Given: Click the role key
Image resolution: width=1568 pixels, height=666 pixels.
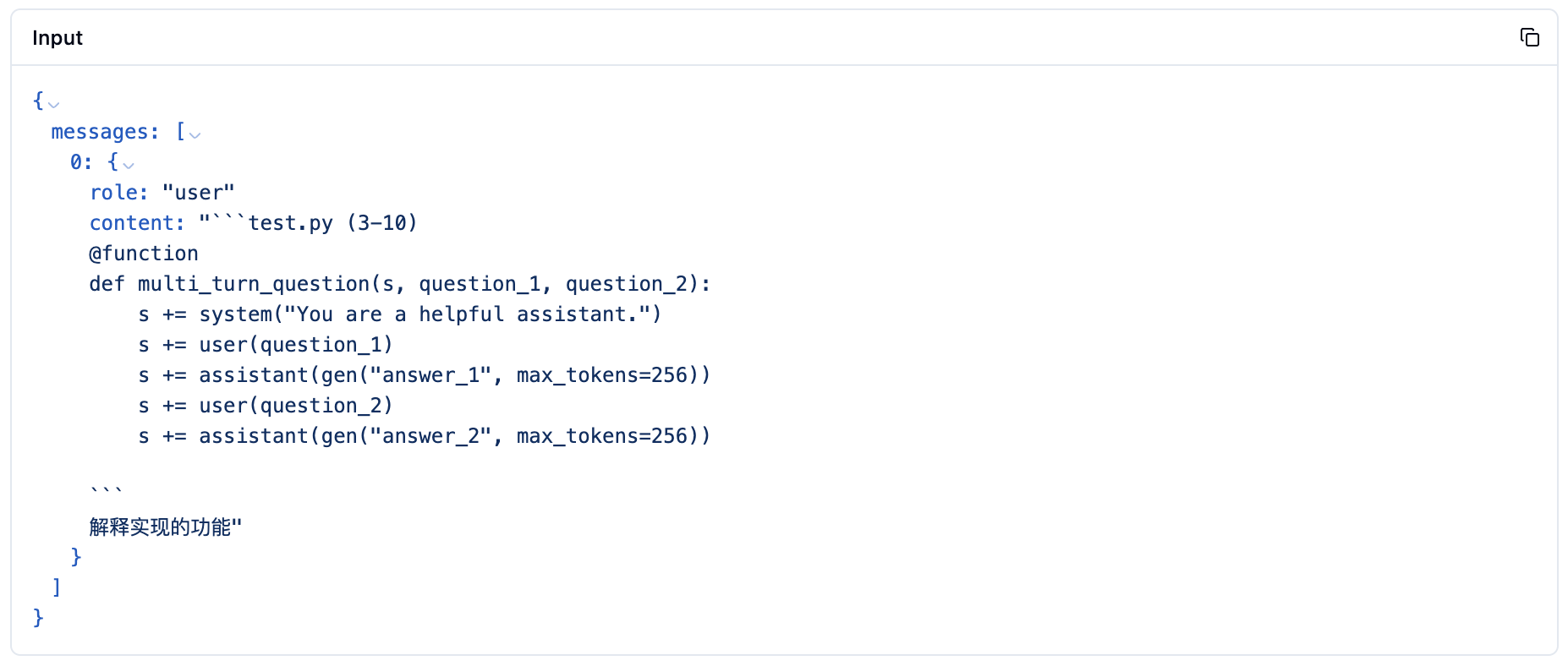Looking at the screenshot, I should point(118,193).
